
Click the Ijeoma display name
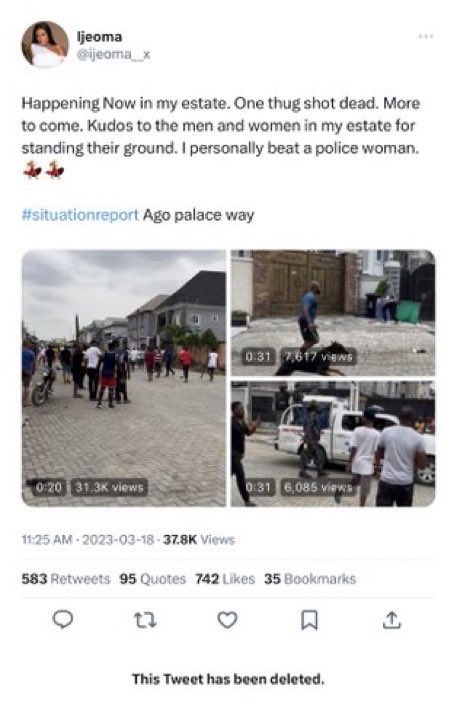click(x=99, y=36)
